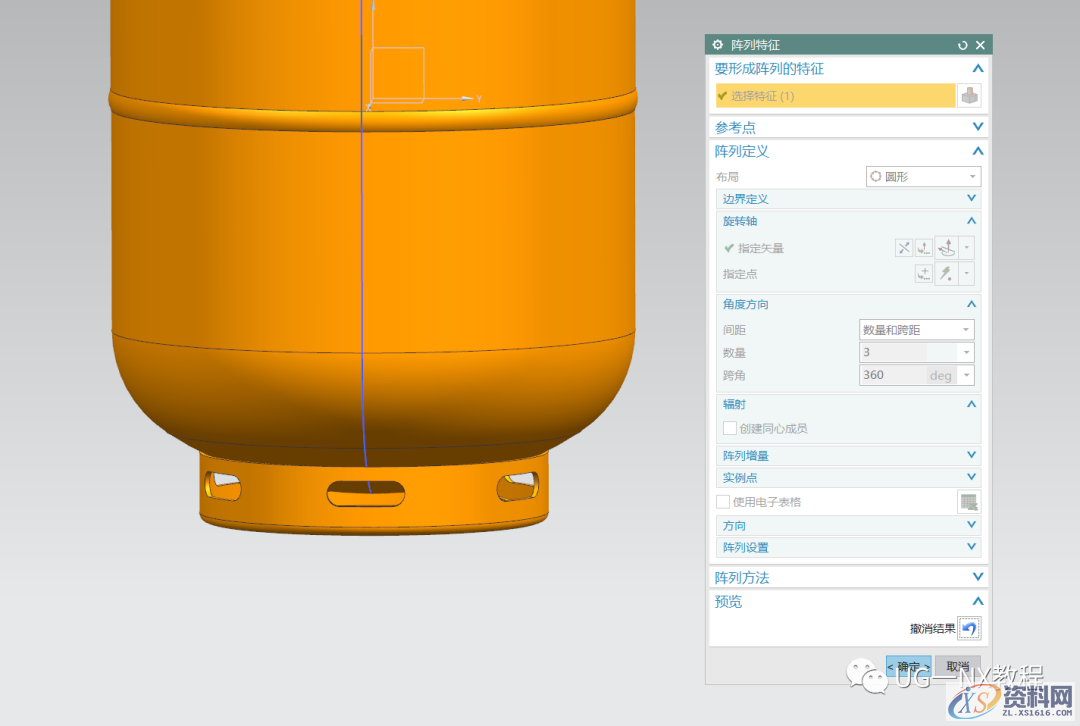Open the spreadsheet icon button

968,502
